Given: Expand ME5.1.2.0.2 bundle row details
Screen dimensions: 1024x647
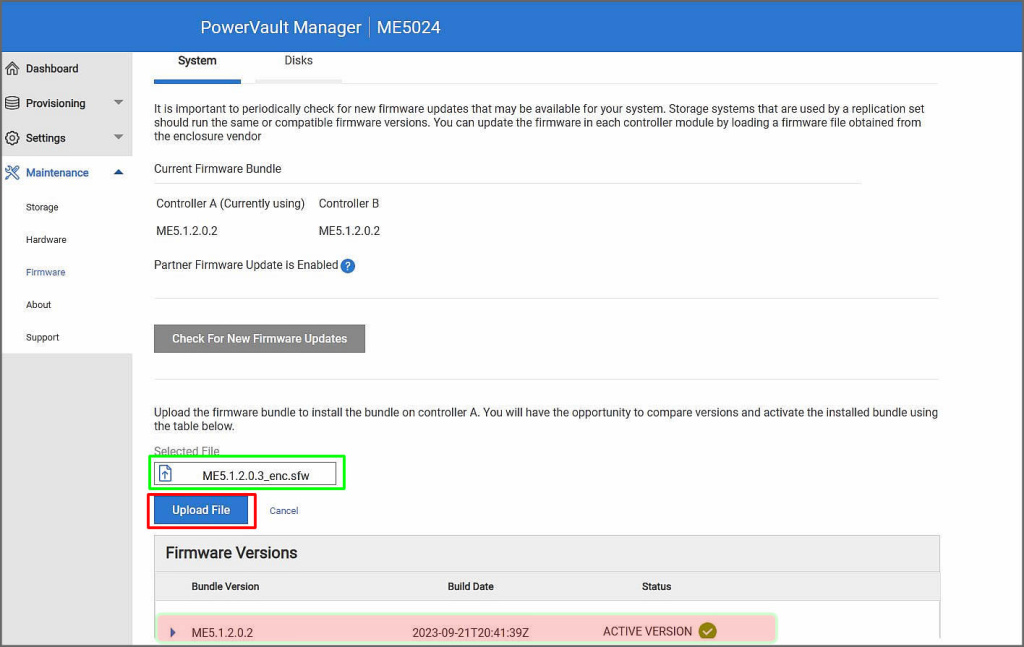Looking at the screenshot, I should (x=173, y=632).
